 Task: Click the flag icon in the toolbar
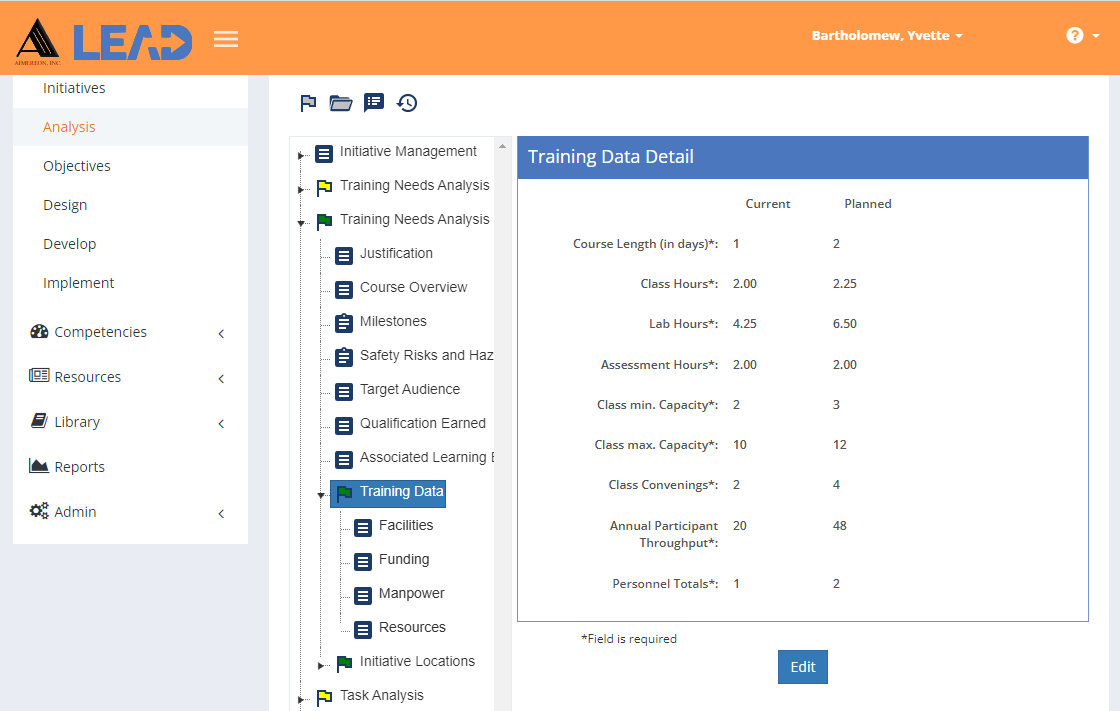308,104
